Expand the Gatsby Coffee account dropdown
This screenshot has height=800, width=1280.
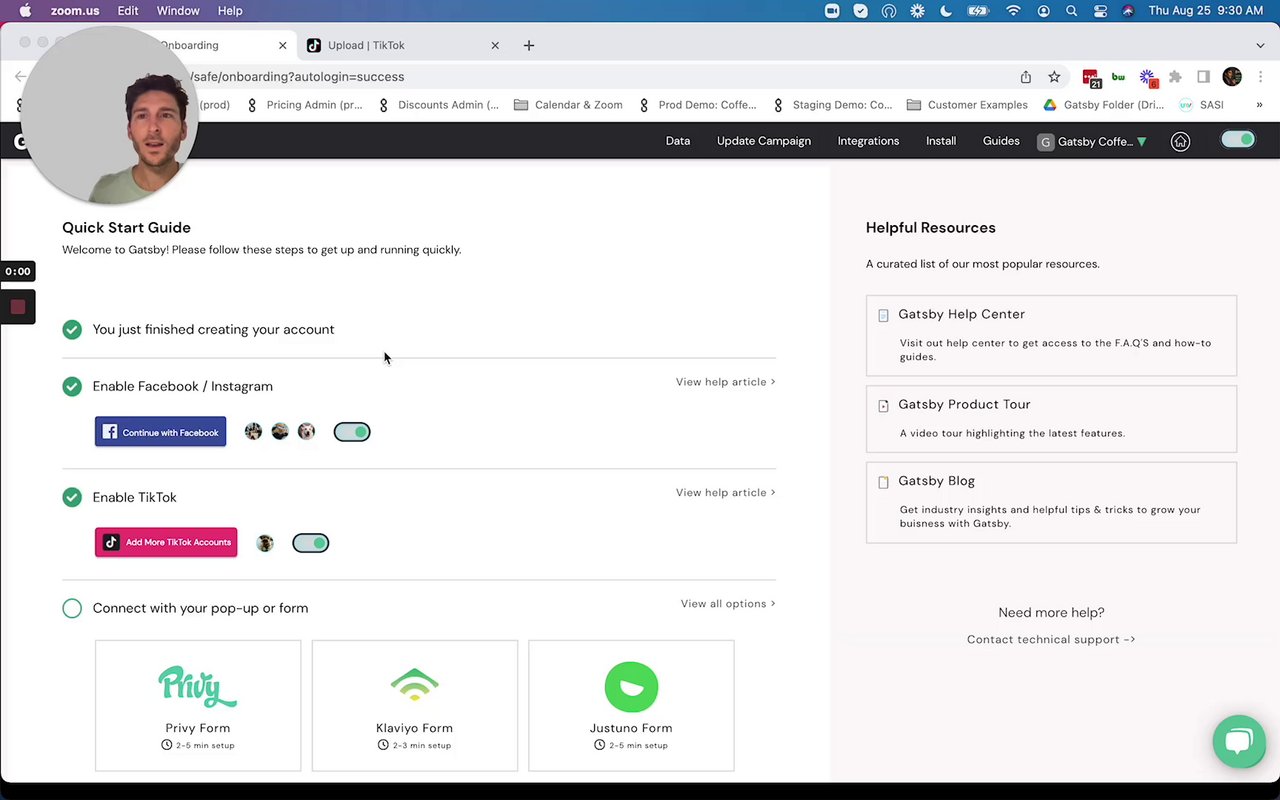[1092, 142]
